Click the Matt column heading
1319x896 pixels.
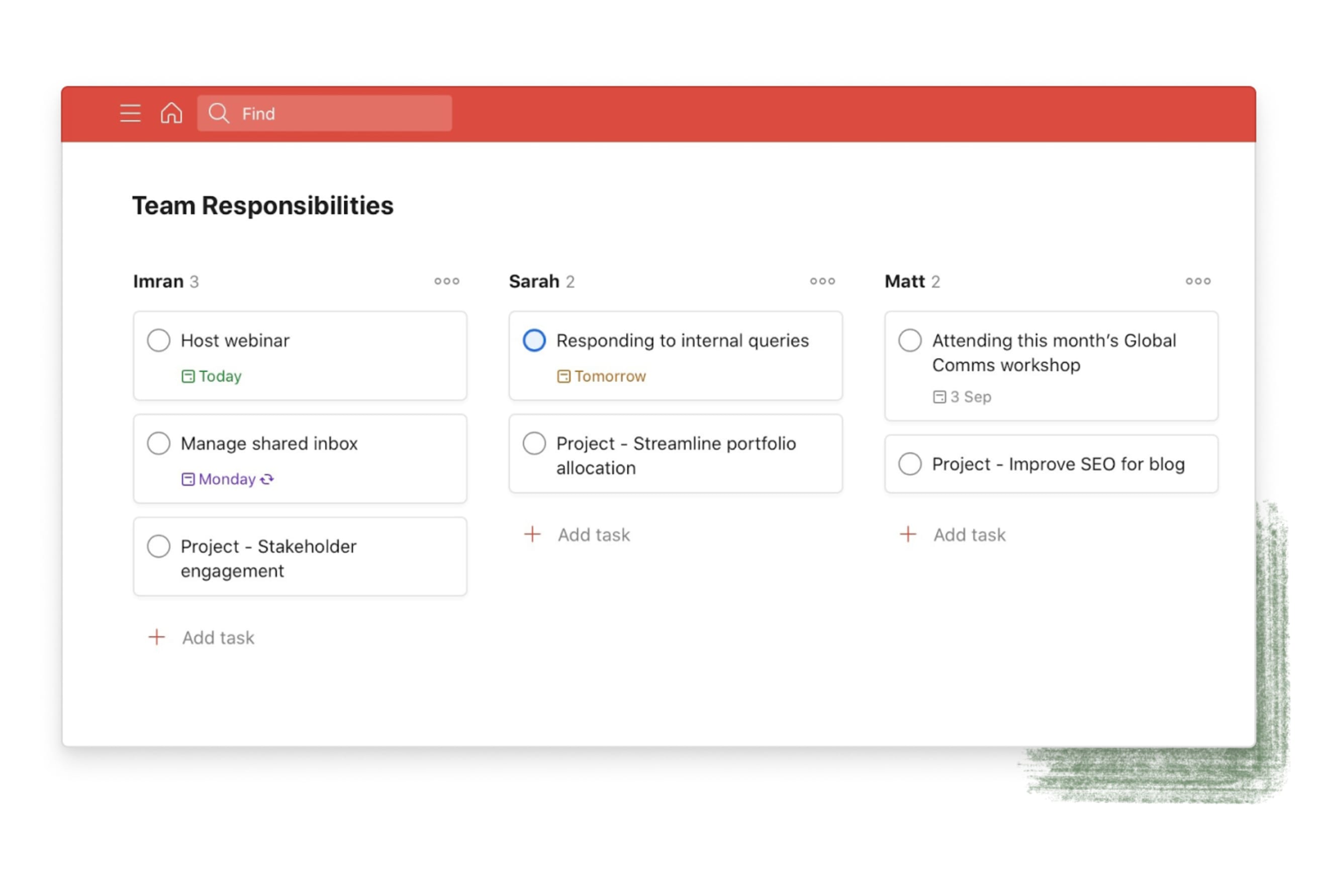click(x=905, y=281)
